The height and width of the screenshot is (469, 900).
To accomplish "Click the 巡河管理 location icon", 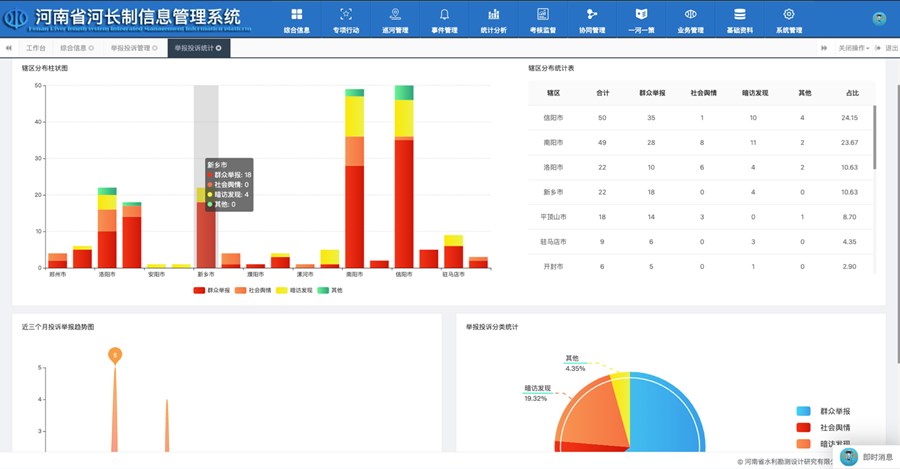I will coord(395,14).
